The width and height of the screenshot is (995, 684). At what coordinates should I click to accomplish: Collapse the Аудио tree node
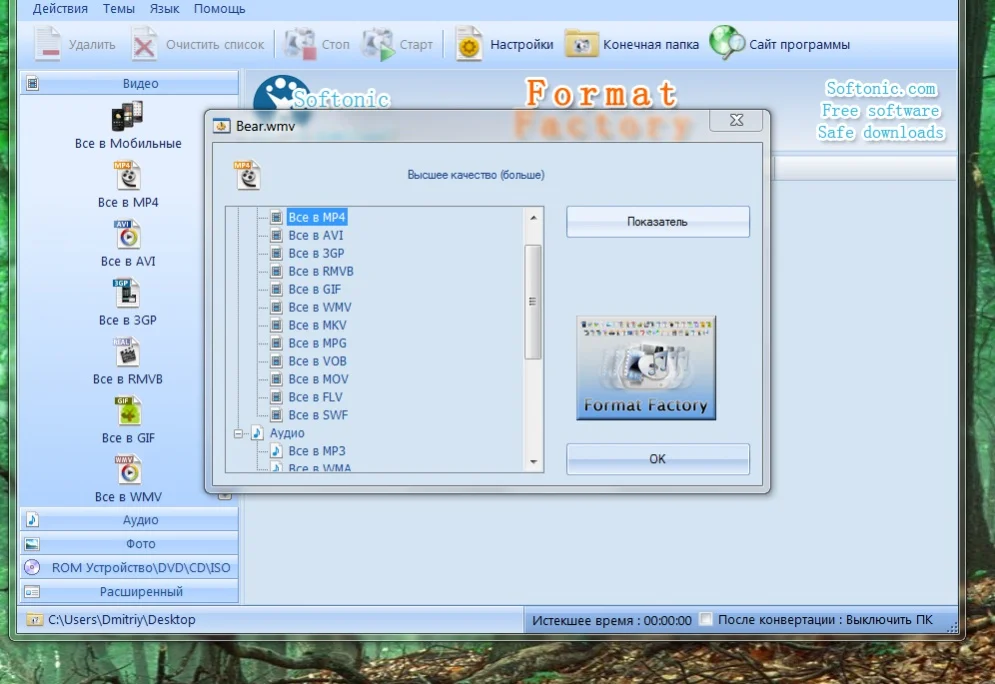click(239, 433)
